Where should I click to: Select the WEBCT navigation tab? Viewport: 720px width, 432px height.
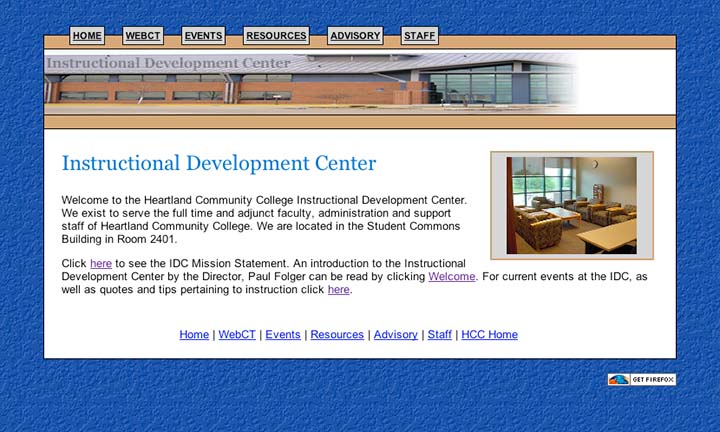point(143,36)
